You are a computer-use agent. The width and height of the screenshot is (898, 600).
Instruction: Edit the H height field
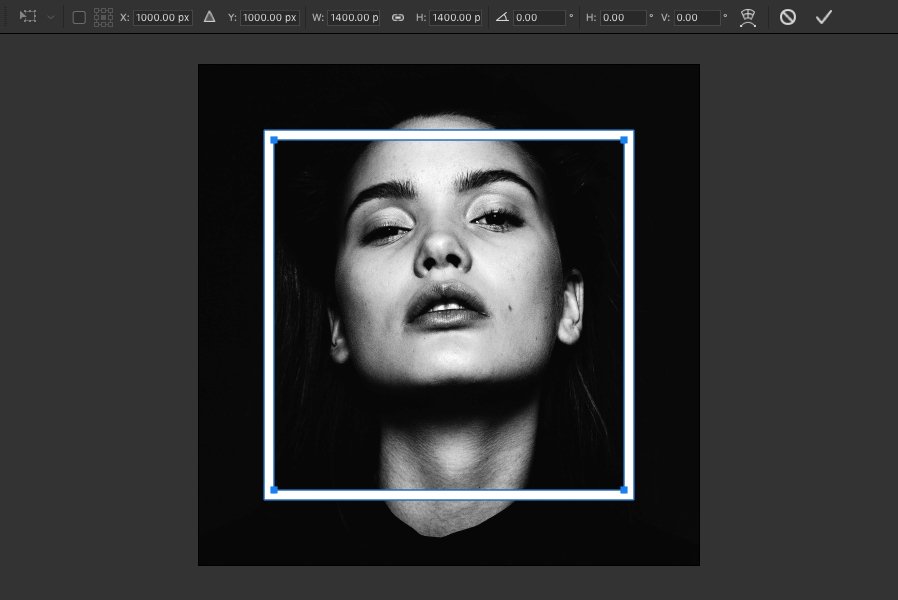pyautogui.click(x=456, y=18)
